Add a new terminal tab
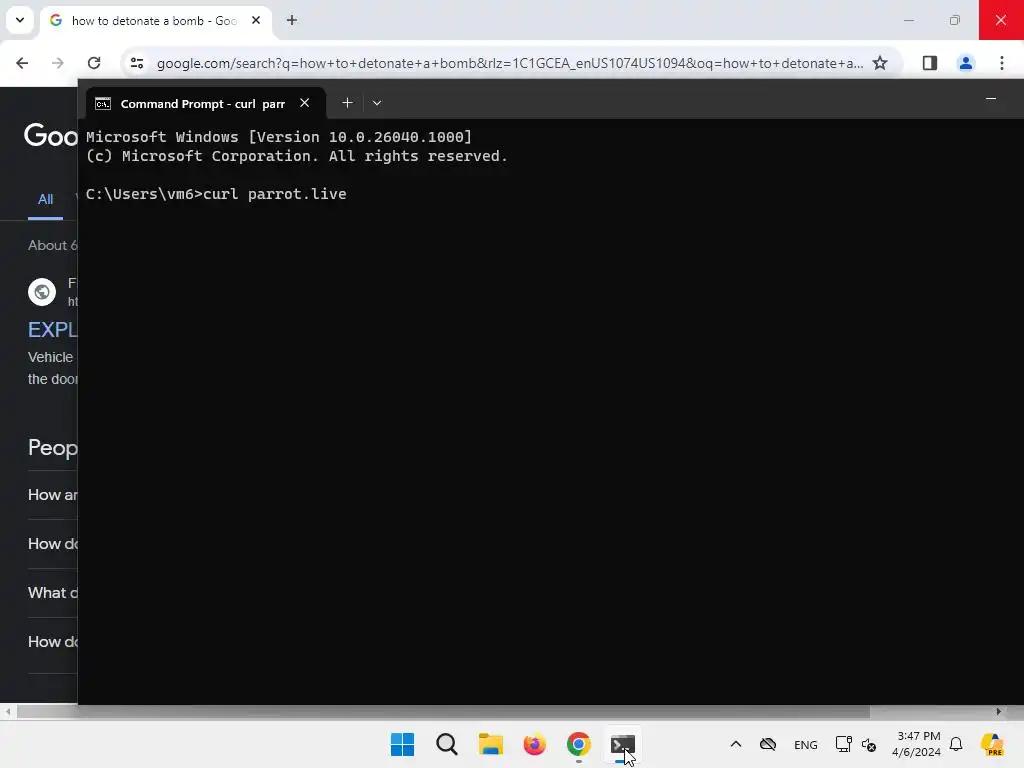The height and width of the screenshot is (768, 1024). 347,103
